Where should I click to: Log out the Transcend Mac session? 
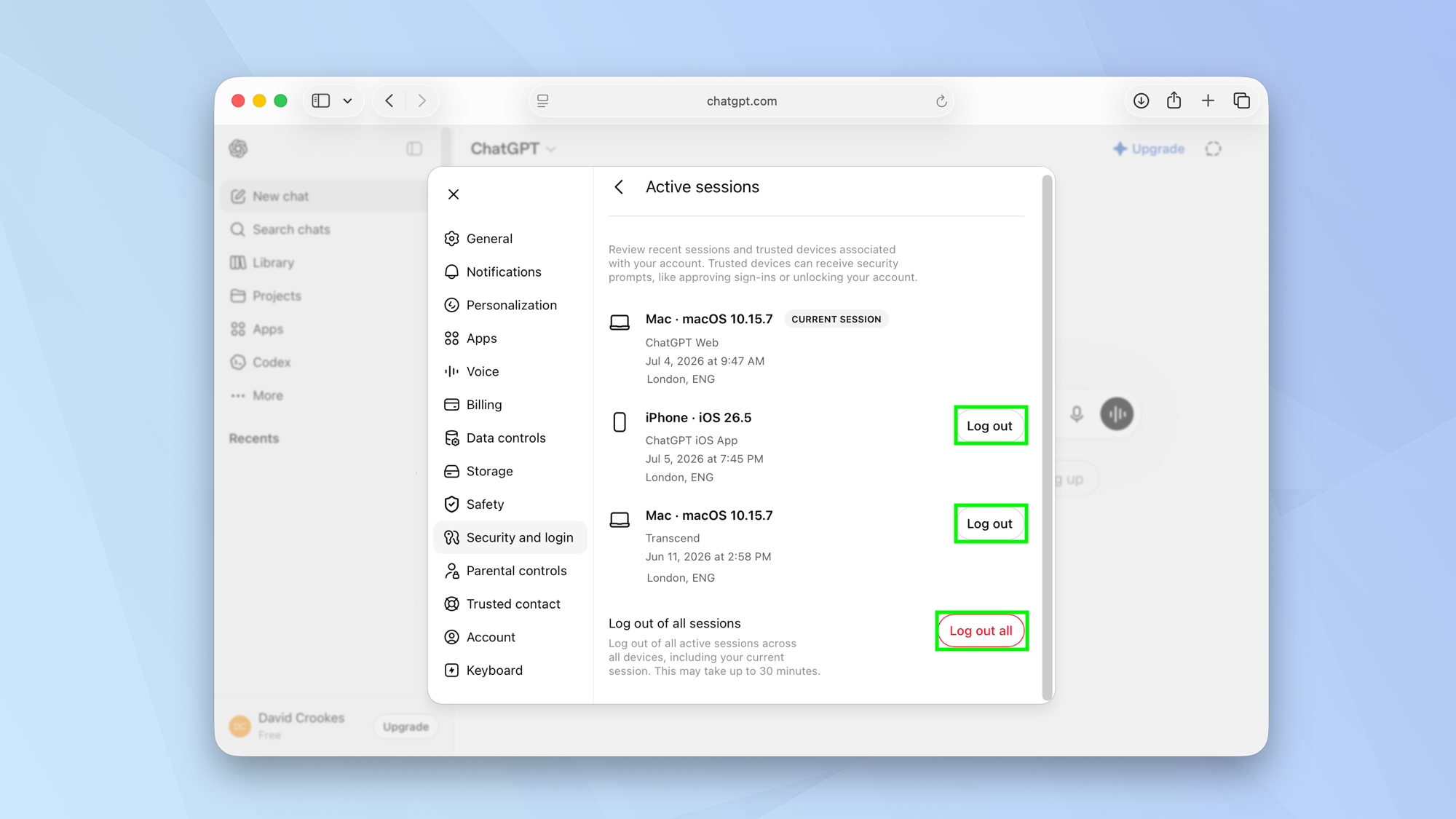tap(990, 523)
